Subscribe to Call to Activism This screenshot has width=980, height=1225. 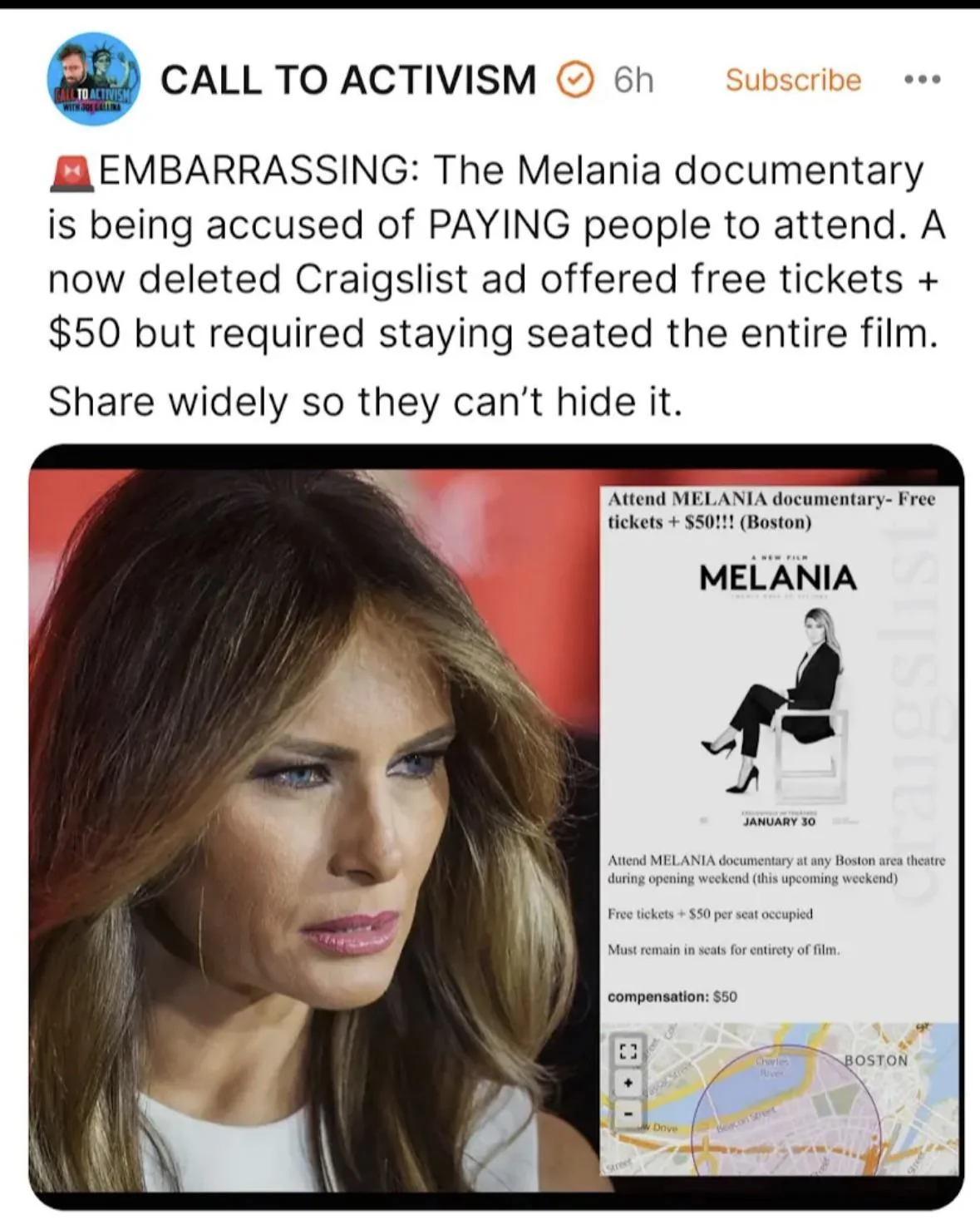coord(793,80)
